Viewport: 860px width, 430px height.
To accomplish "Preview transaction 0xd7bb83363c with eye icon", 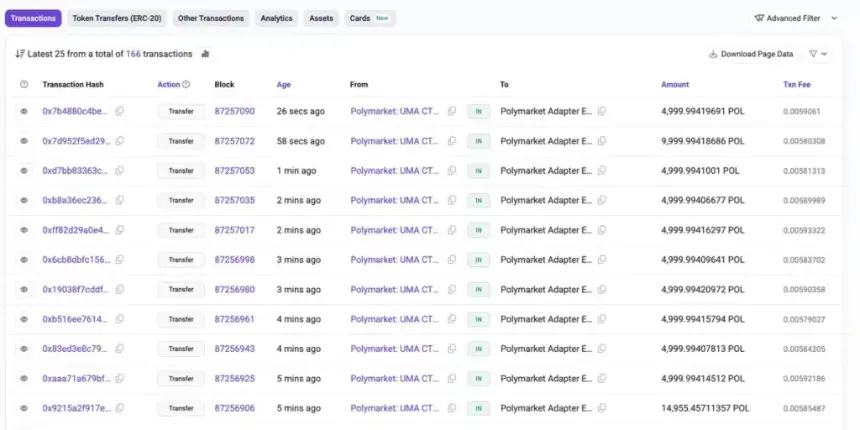I will (24, 171).
